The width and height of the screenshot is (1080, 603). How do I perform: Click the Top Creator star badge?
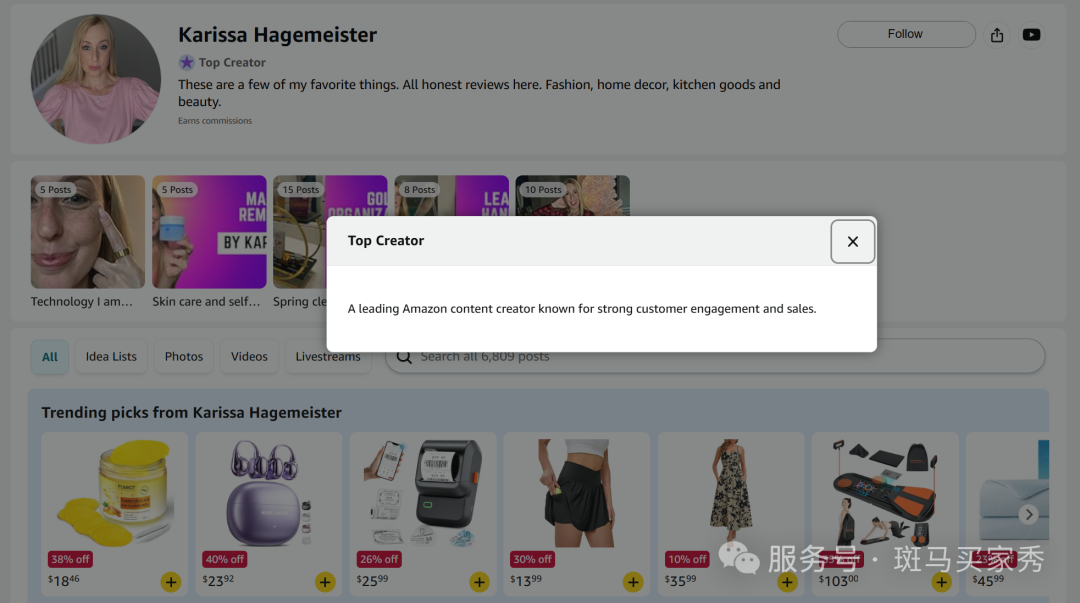coord(187,63)
